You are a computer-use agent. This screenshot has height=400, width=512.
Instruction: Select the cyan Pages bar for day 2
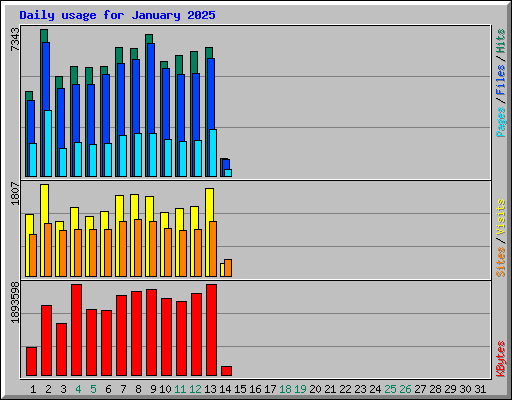click(x=48, y=143)
